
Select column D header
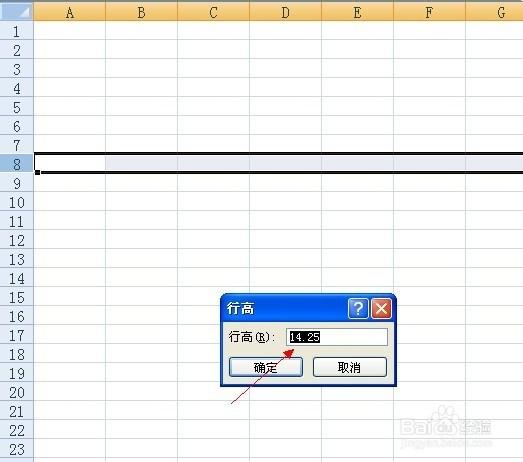click(x=286, y=12)
